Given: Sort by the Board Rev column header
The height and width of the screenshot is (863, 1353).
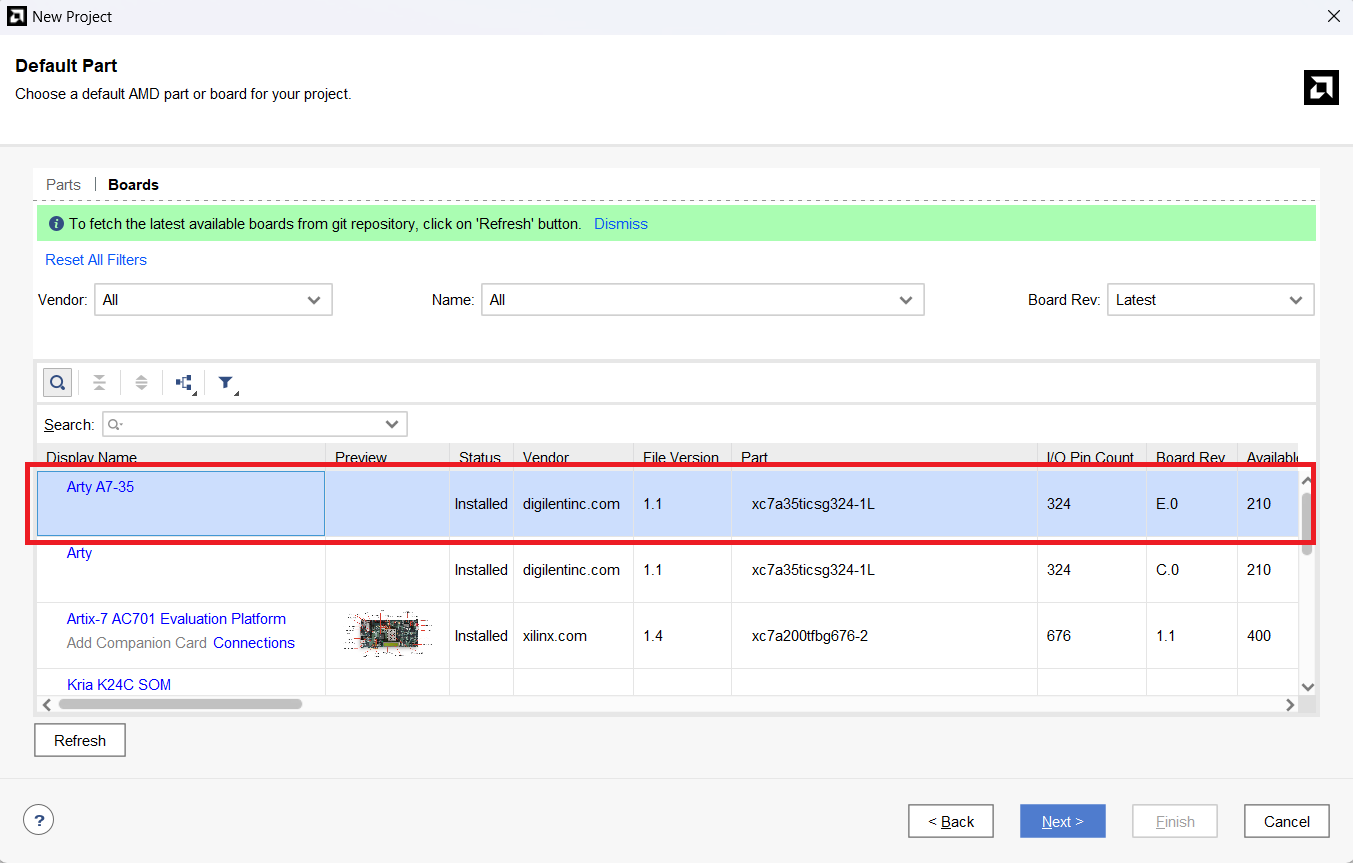Looking at the screenshot, I should pyautogui.click(x=1191, y=457).
